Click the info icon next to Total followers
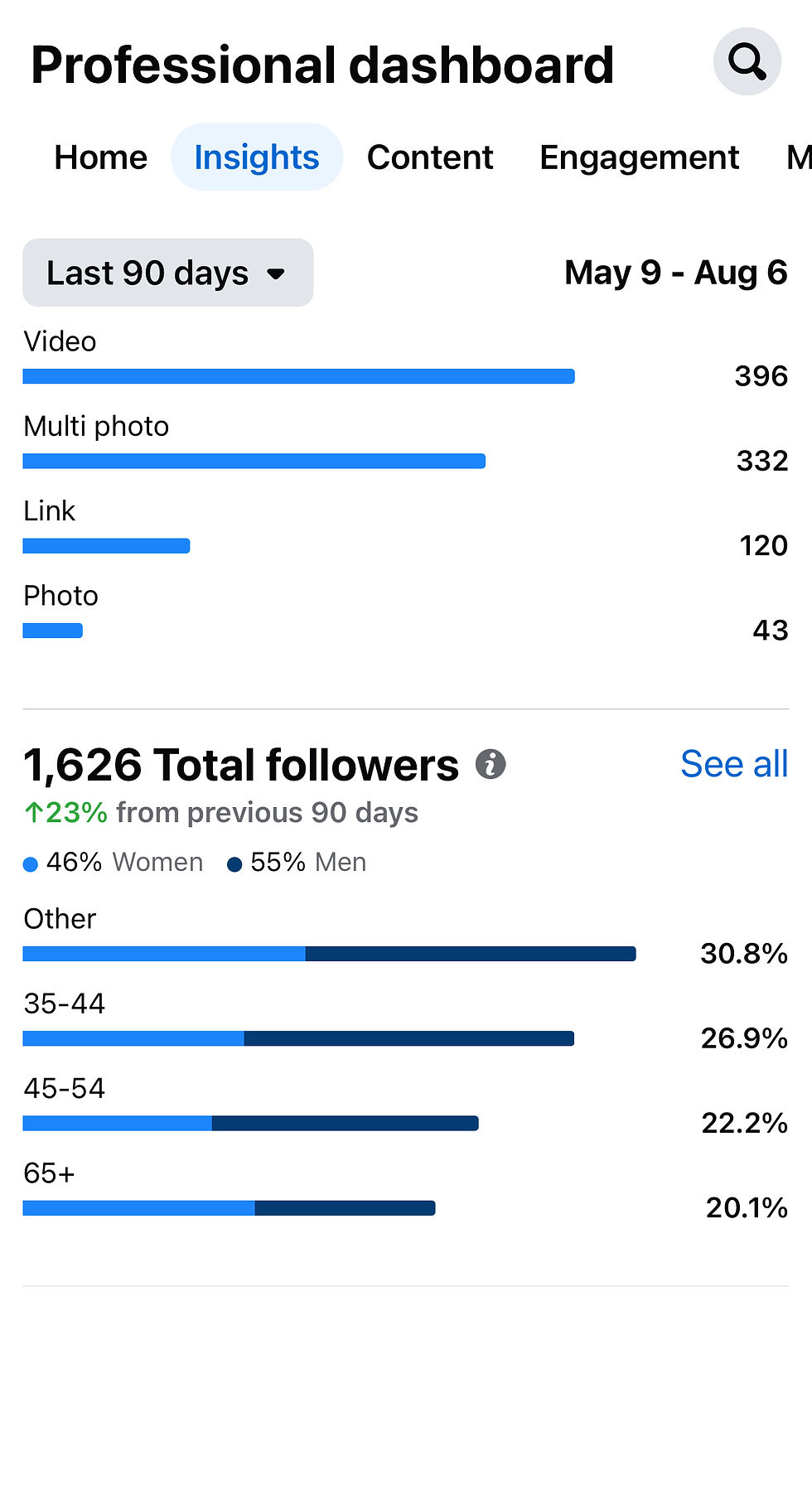Screen dimensions: 812x1504 coord(491,765)
